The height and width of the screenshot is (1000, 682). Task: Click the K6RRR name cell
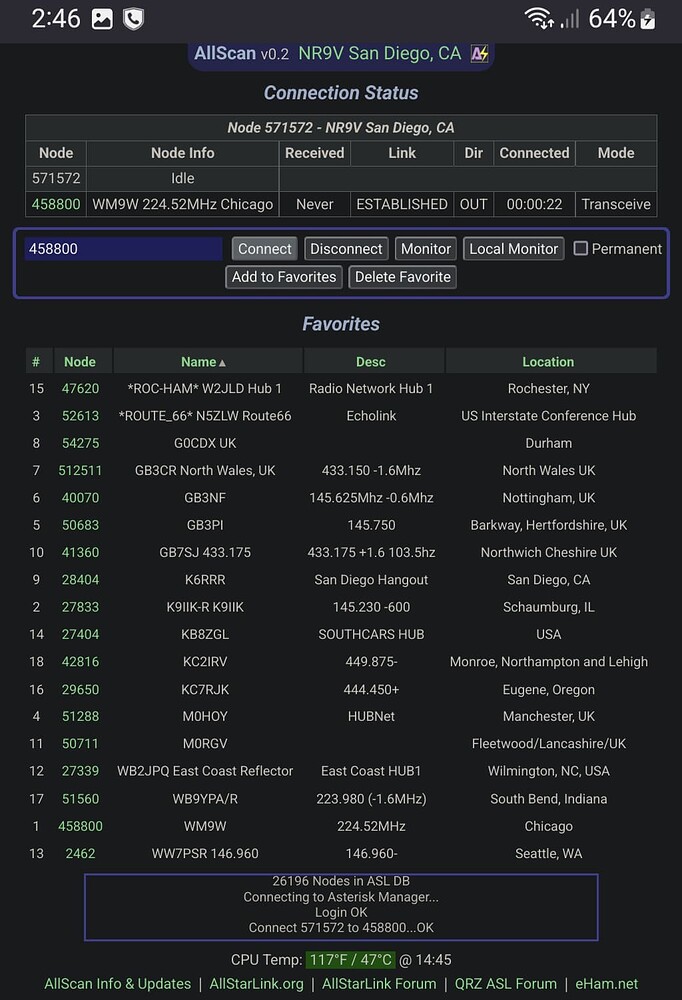coord(205,580)
